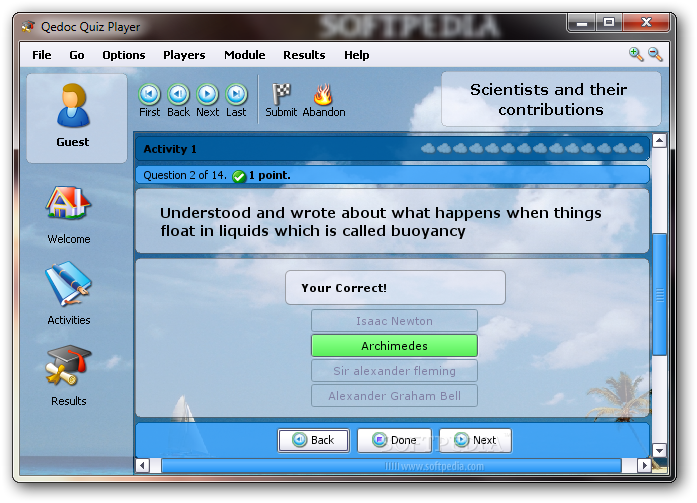Open the Options menu
The height and width of the screenshot is (503, 697).
tap(124, 55)
